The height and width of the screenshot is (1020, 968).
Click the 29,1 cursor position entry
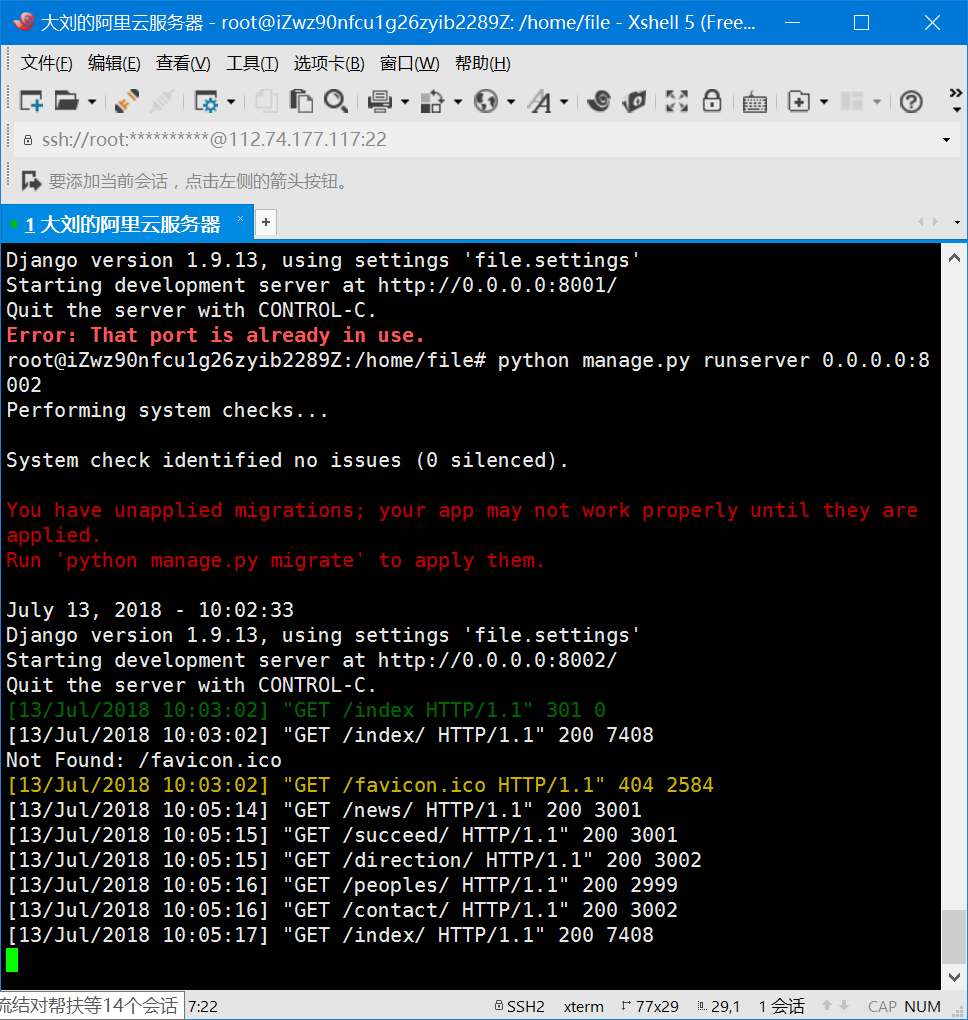[719, 1006]
